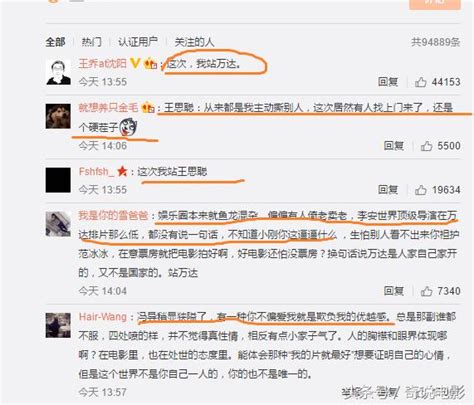Click 回复 under Fshfsh_ comment
This screenshot has width=474, height=405.
[x=388, y=190]
